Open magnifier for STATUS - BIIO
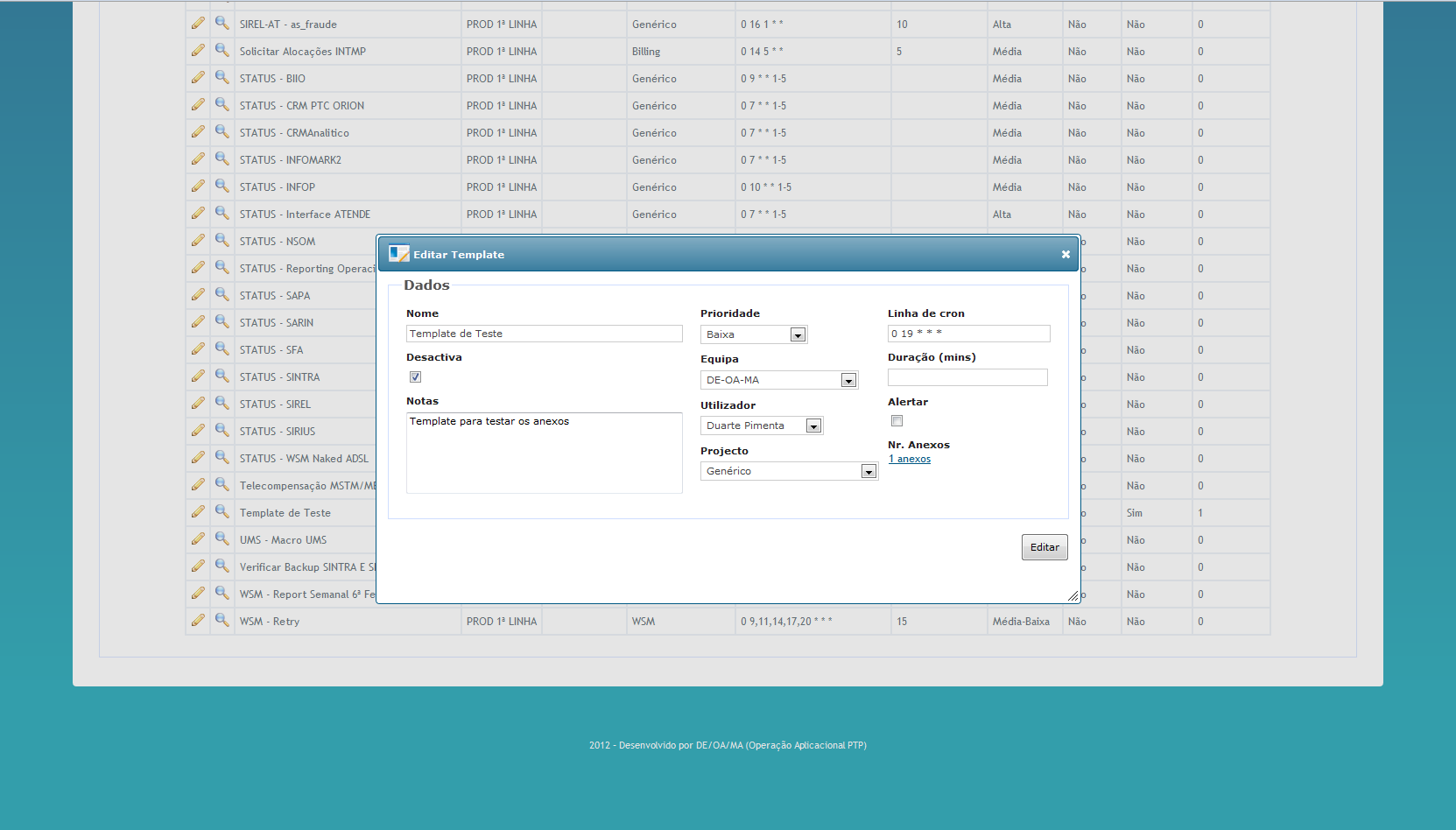Screen dimensions: 1456x830 coord(222,78)
